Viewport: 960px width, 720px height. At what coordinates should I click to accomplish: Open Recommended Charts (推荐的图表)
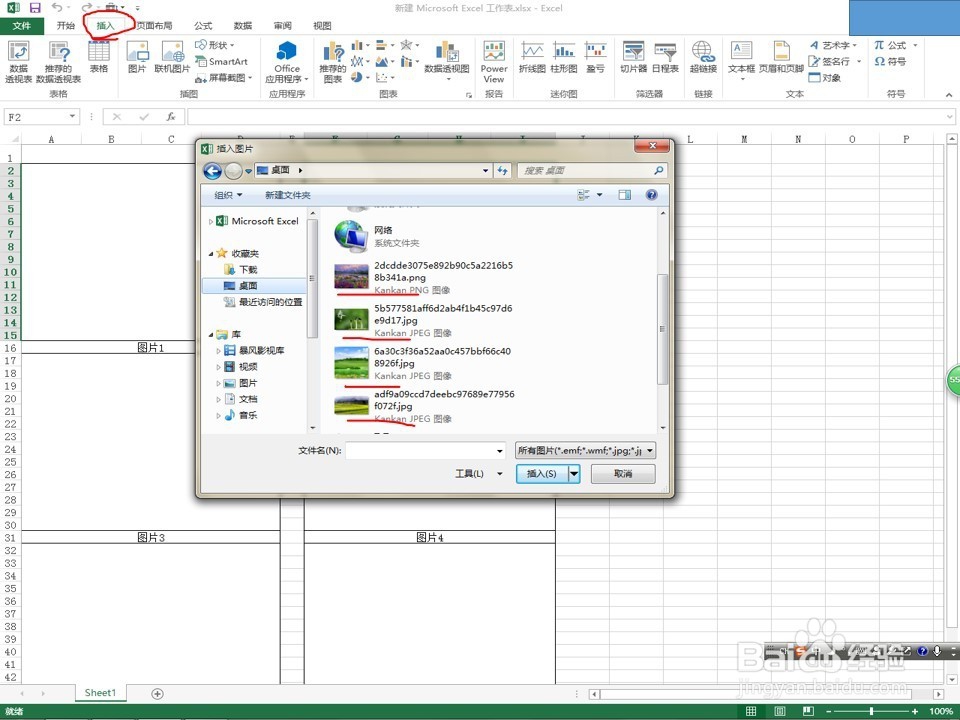click(x=332, y=61)
